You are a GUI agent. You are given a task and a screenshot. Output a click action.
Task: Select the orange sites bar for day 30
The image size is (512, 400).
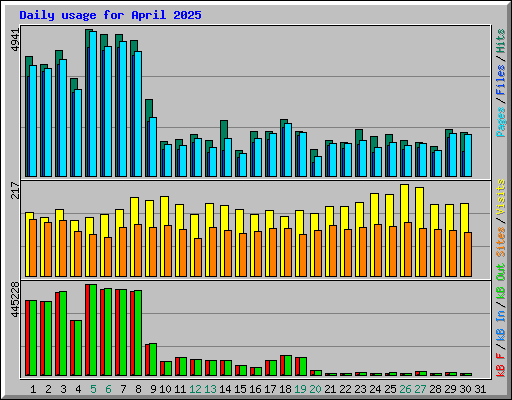(x=468, y=255)
